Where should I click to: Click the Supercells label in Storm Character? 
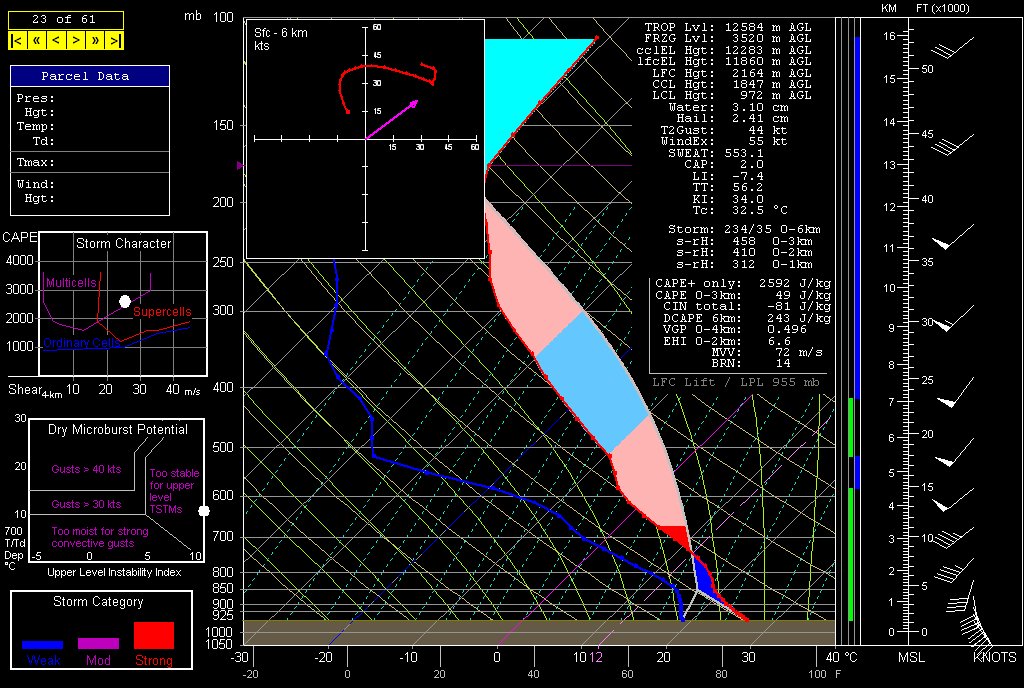click(162, 312)
